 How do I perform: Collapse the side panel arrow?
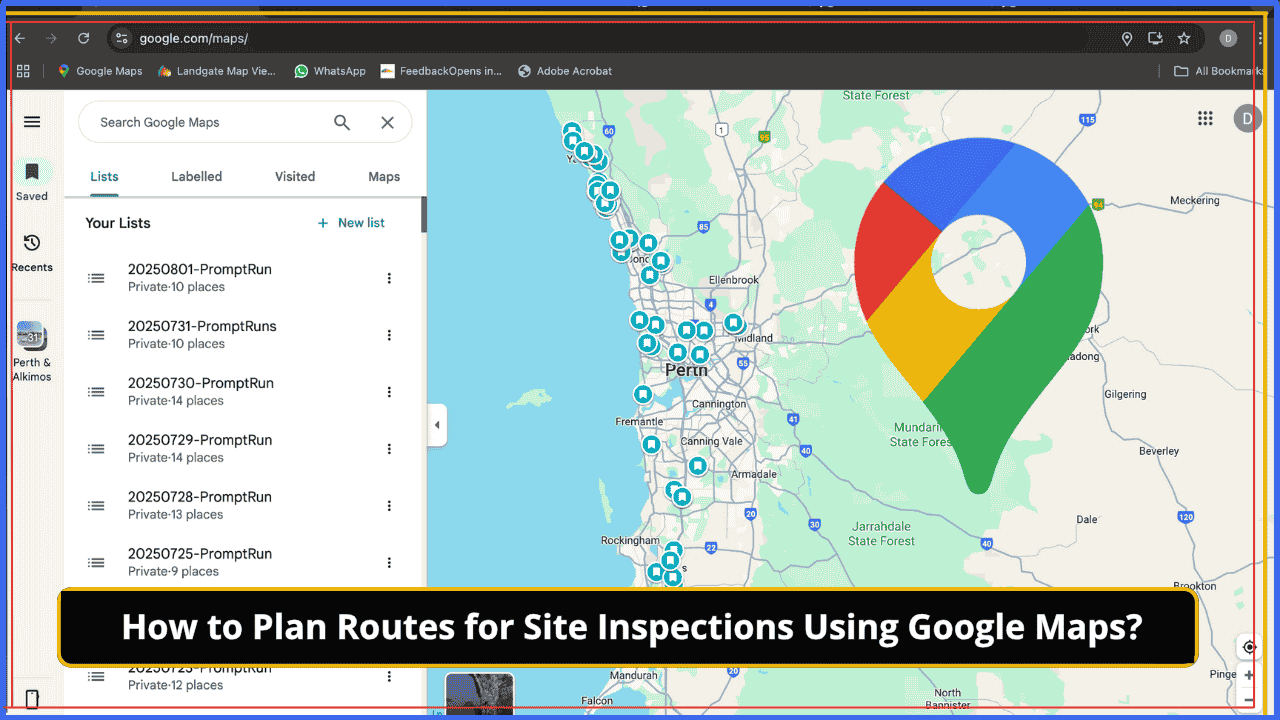(437, 425)
